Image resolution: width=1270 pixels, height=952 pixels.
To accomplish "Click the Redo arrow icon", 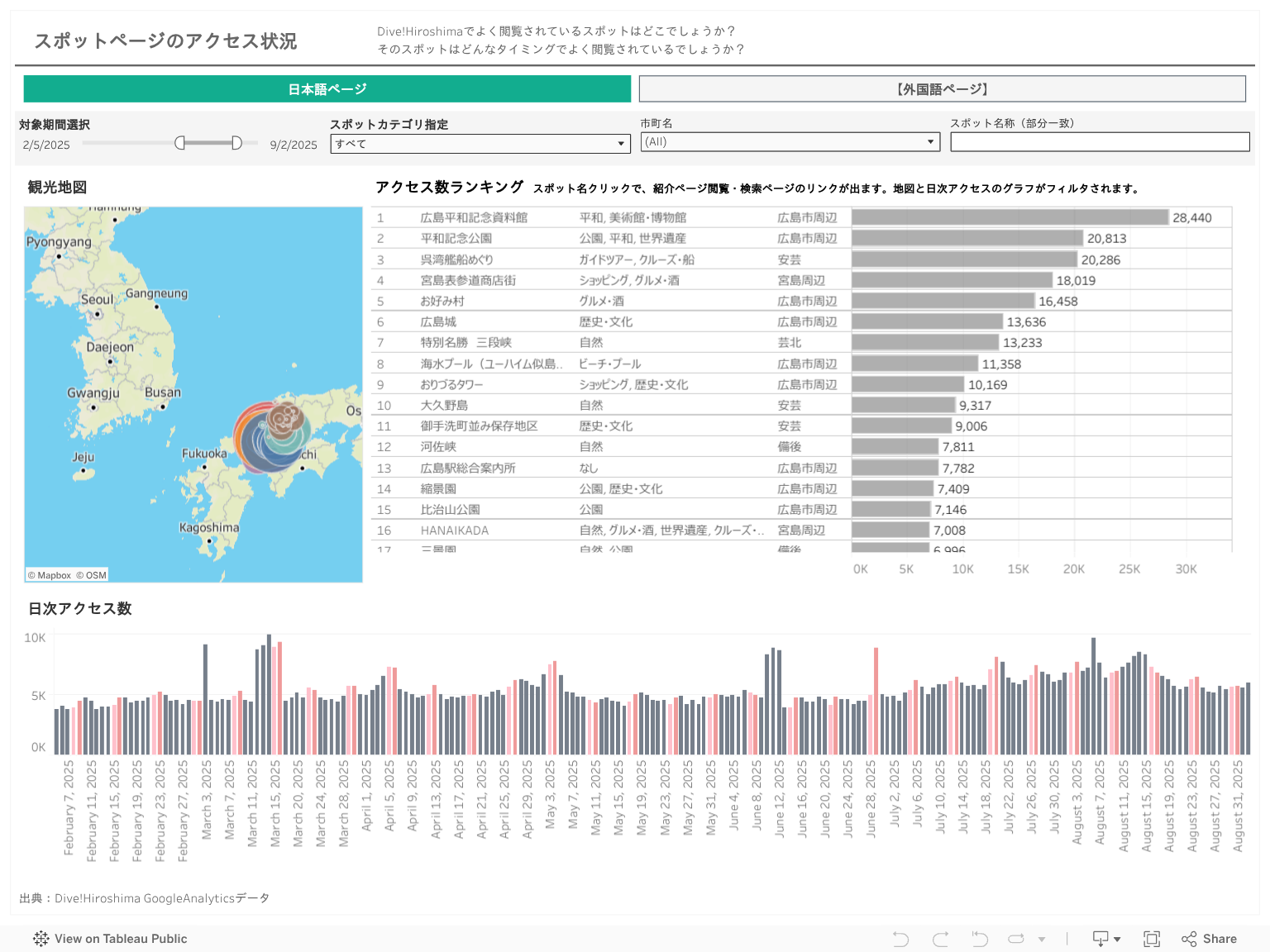I will coord(940,939).
